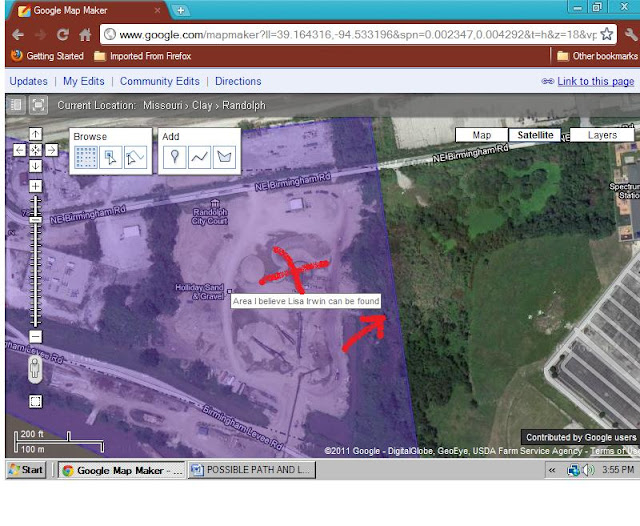Screen dimensions: 640x526
Task: Click the browser forward arrow
Action: pos(40,35)
